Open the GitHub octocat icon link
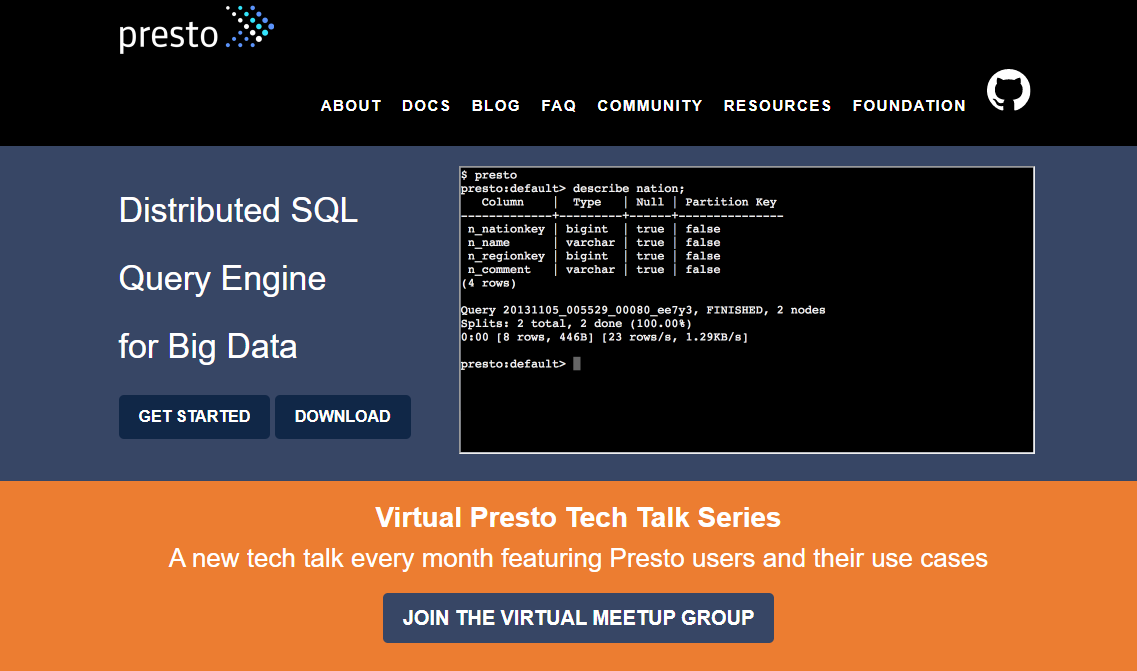The height and width of the screenshot is (671, 1137). 1008,90
